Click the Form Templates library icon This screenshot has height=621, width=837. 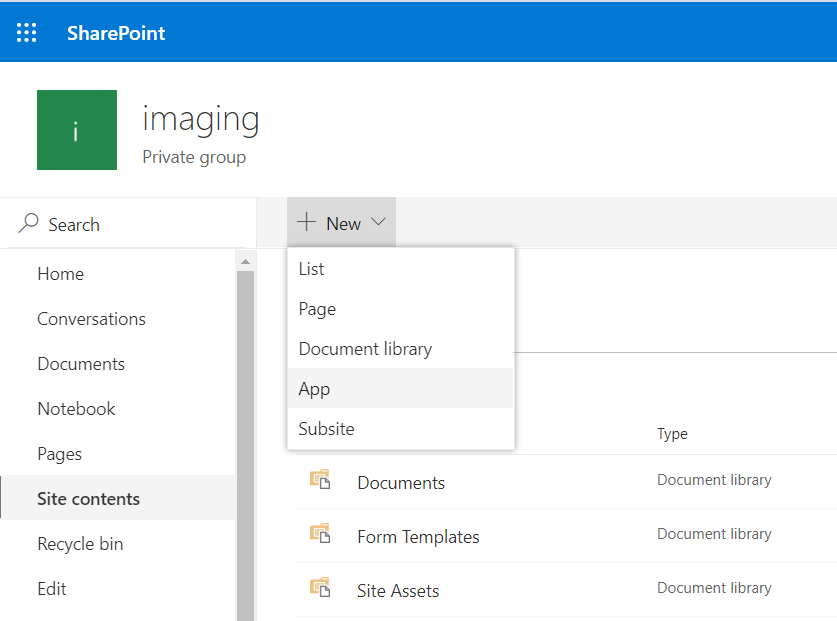pyautogui.click(x=320, y=533)
